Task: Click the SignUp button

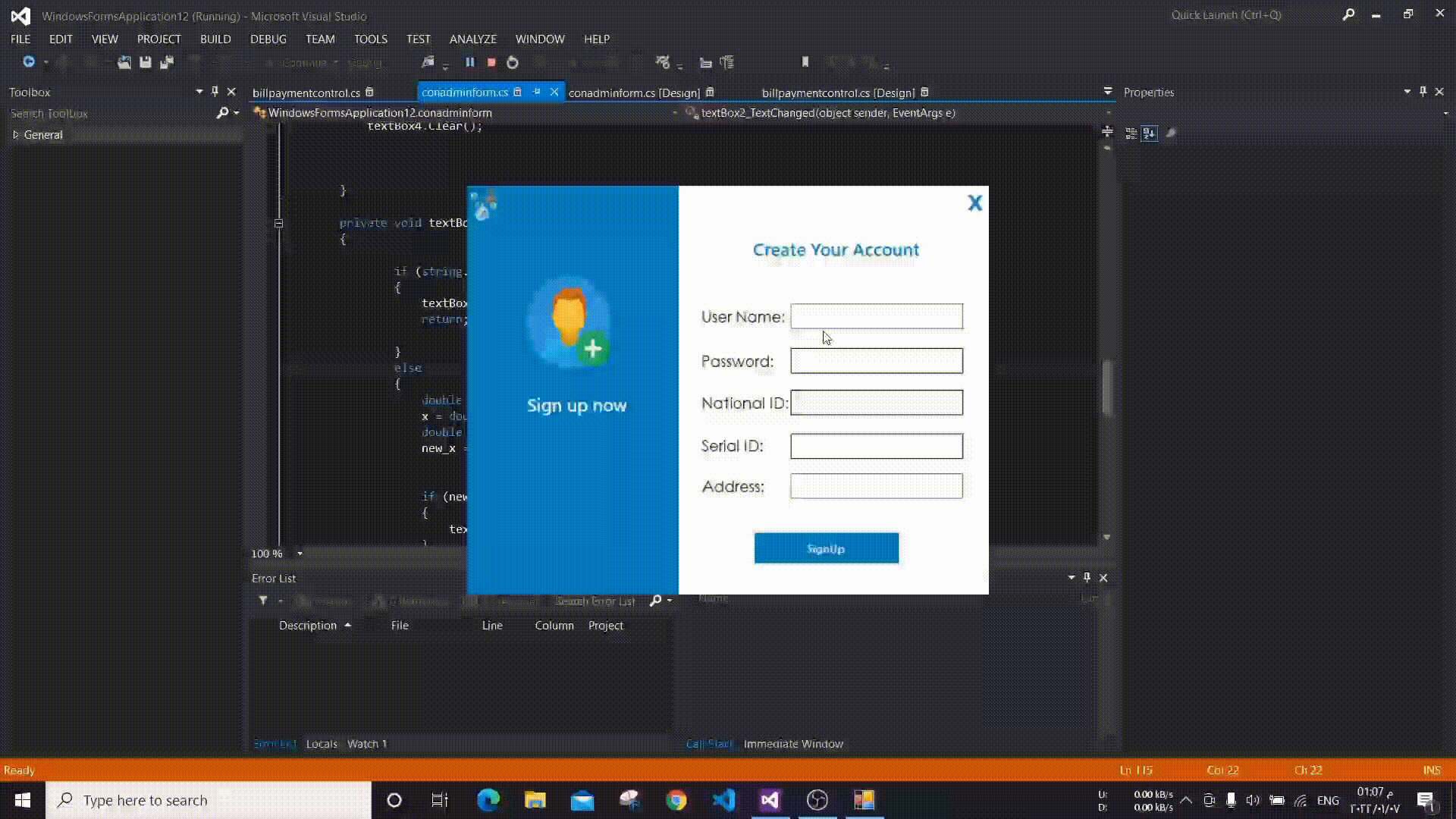Action: click(826, 548)
